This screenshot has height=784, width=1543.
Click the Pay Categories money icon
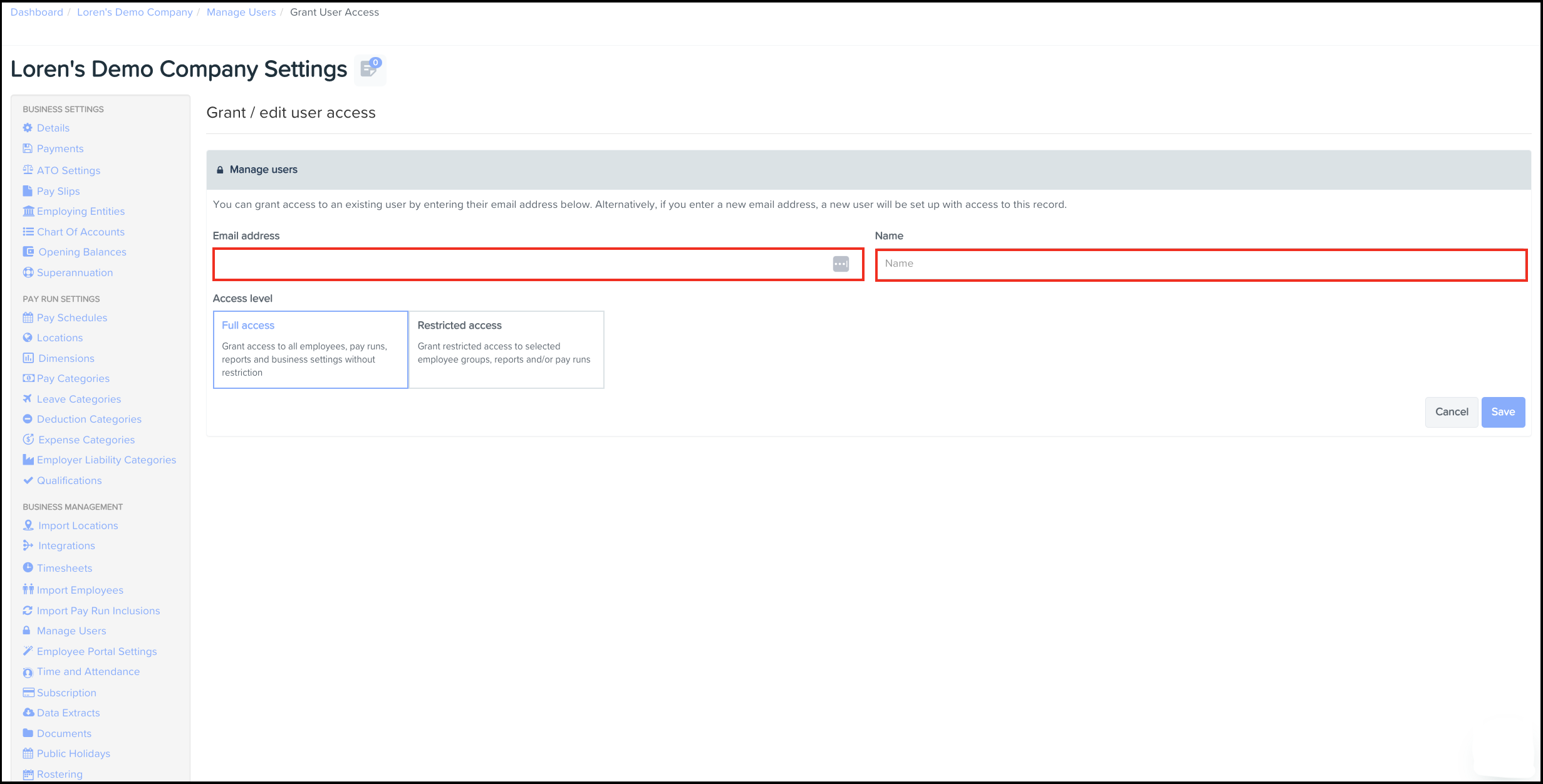pyautogui.click(x=28, y=378)
